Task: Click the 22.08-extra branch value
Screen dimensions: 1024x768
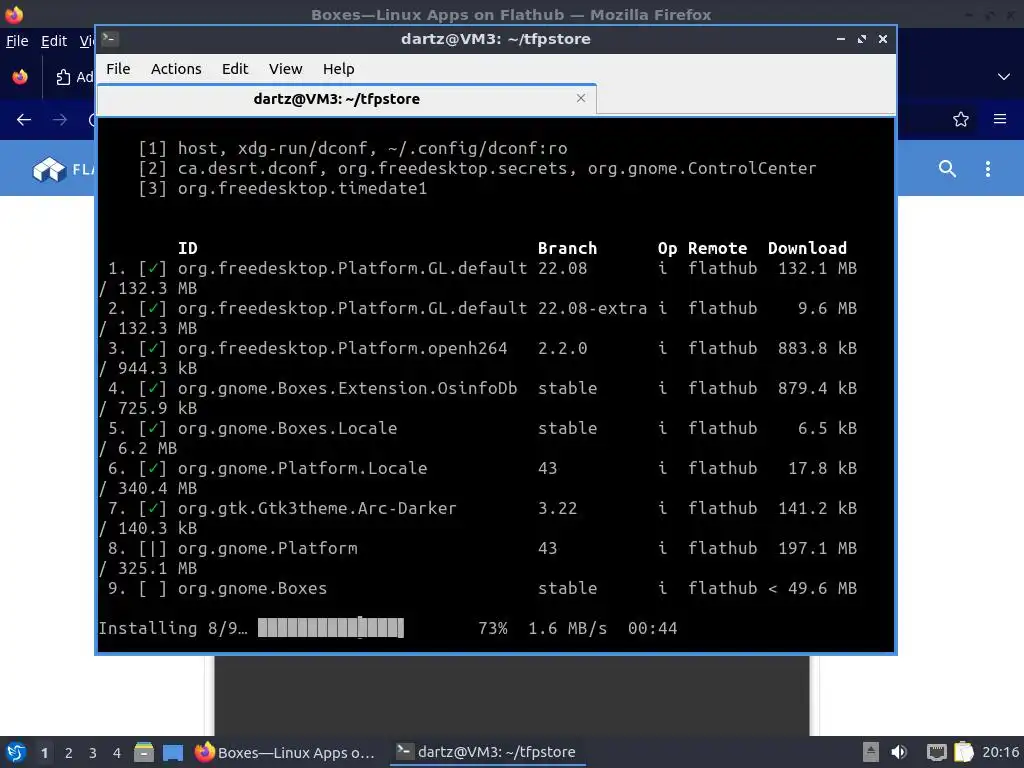Action: 592,308
